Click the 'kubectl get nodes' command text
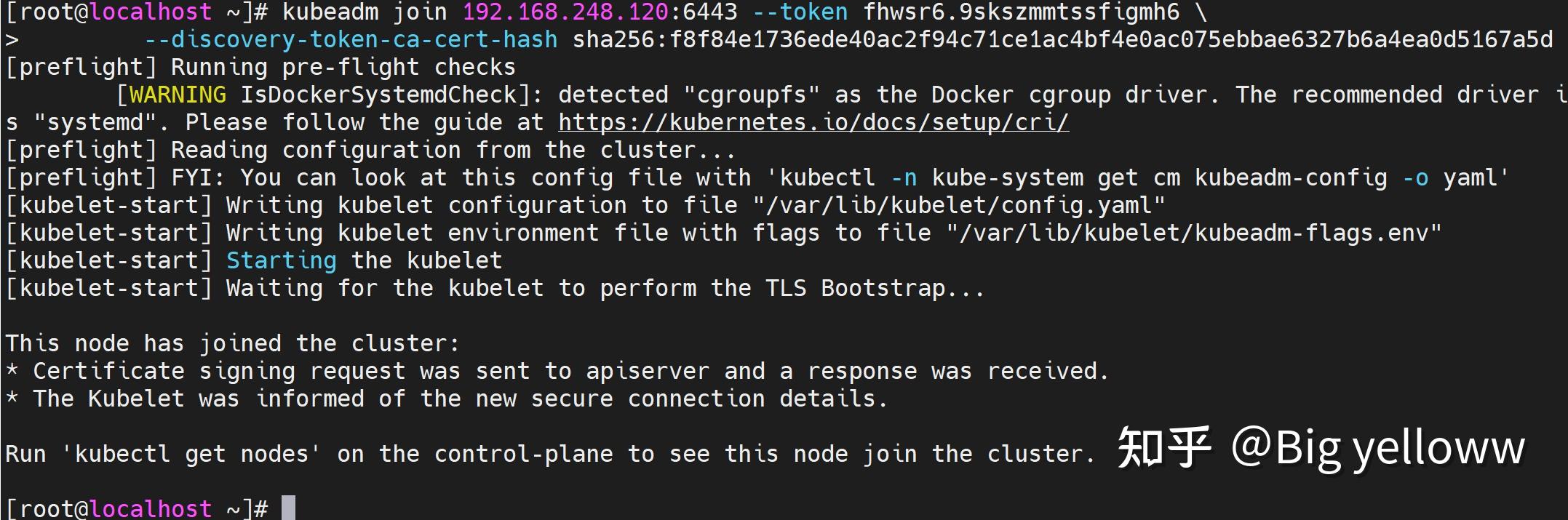Image resolution: width=1568 pixels, height=520 pixels. click(x=191, y=454)
